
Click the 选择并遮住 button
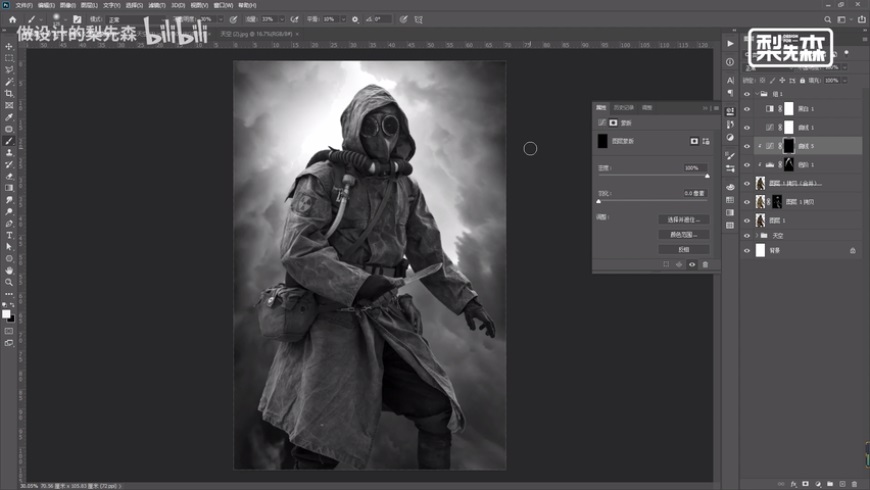tap(684, 220)
